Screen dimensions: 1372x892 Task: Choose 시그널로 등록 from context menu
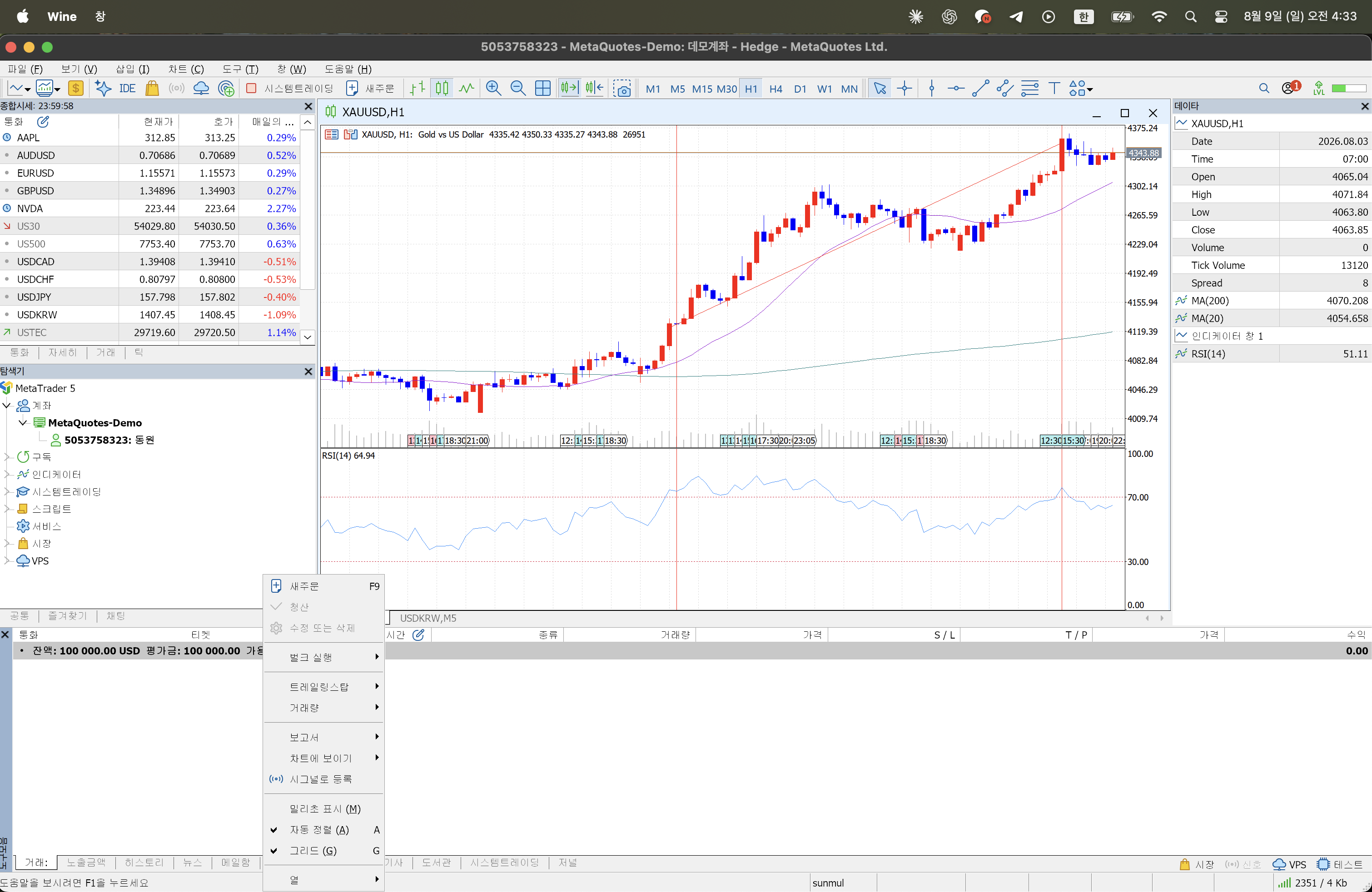324,779
